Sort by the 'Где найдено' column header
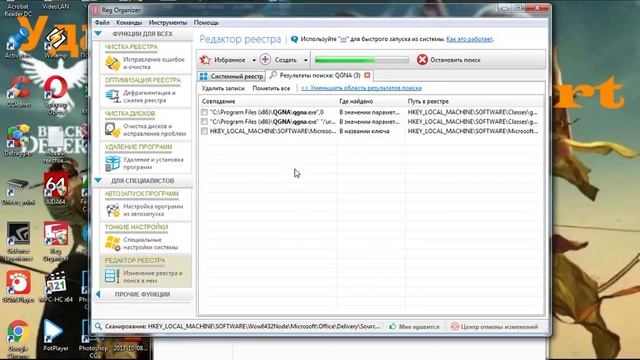Viewport: 640px width, 360px height. click(371, 101)
